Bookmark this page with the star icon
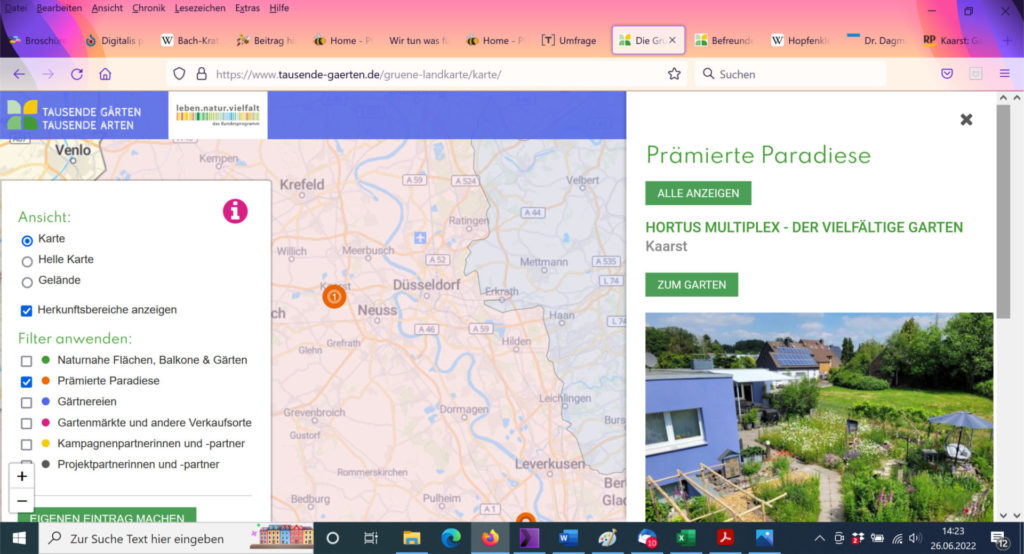The width and height of the screenshot is (1024, 554). (x=674, y=74)
